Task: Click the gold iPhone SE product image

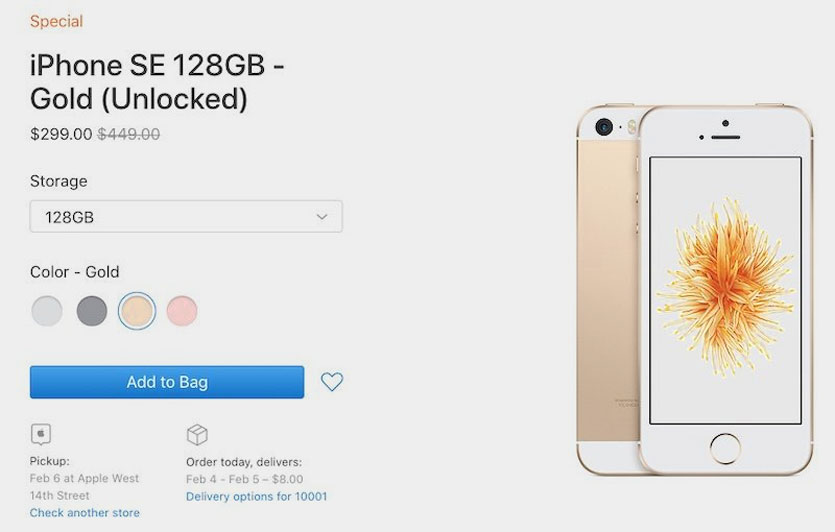Action: [x=694, y=290]
